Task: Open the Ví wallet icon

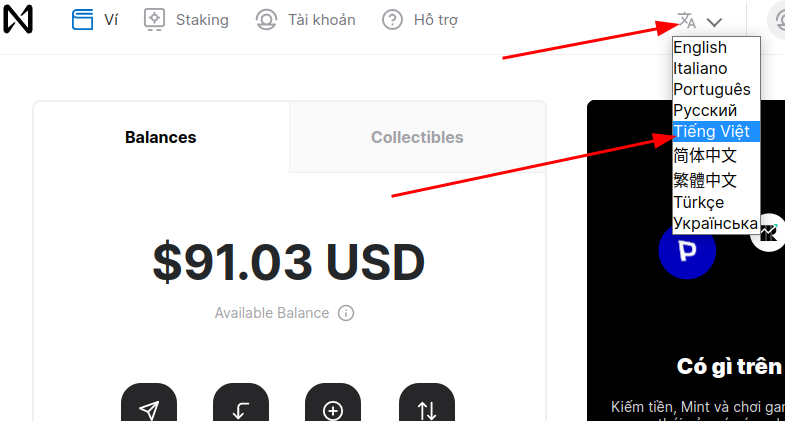Action: 82,20
